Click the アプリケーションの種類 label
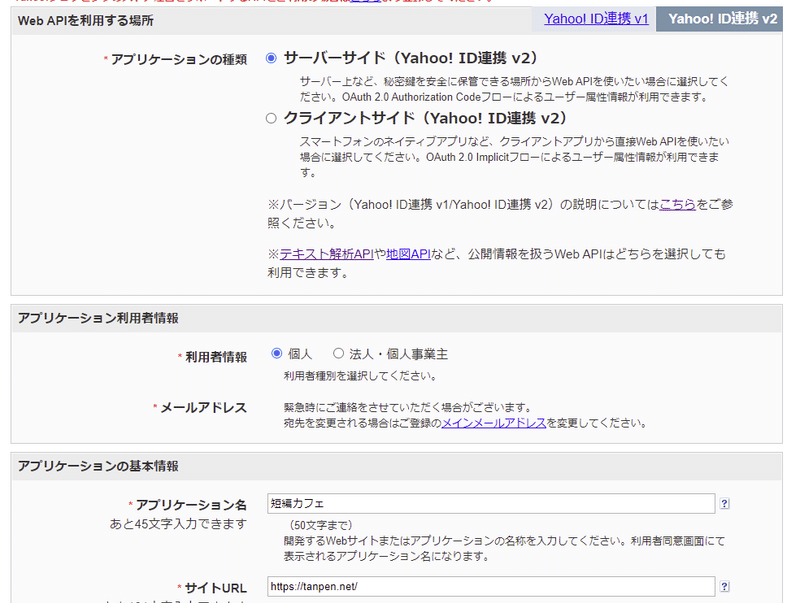The image size is (800, 603). [x=179, y=60]
